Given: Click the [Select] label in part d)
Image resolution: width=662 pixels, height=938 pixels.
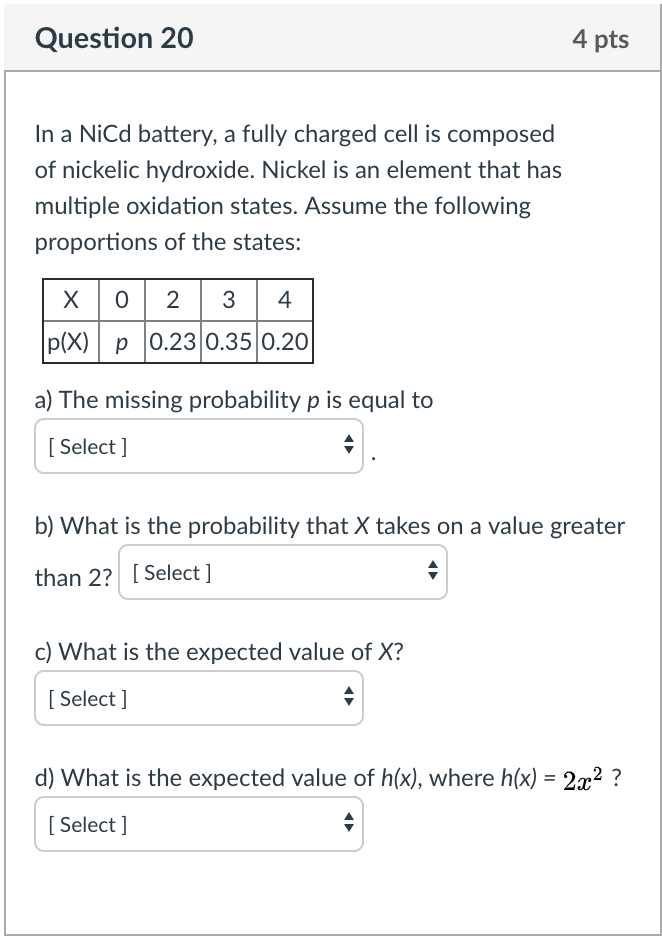Looking at the screenshot, I should [87, 824].
